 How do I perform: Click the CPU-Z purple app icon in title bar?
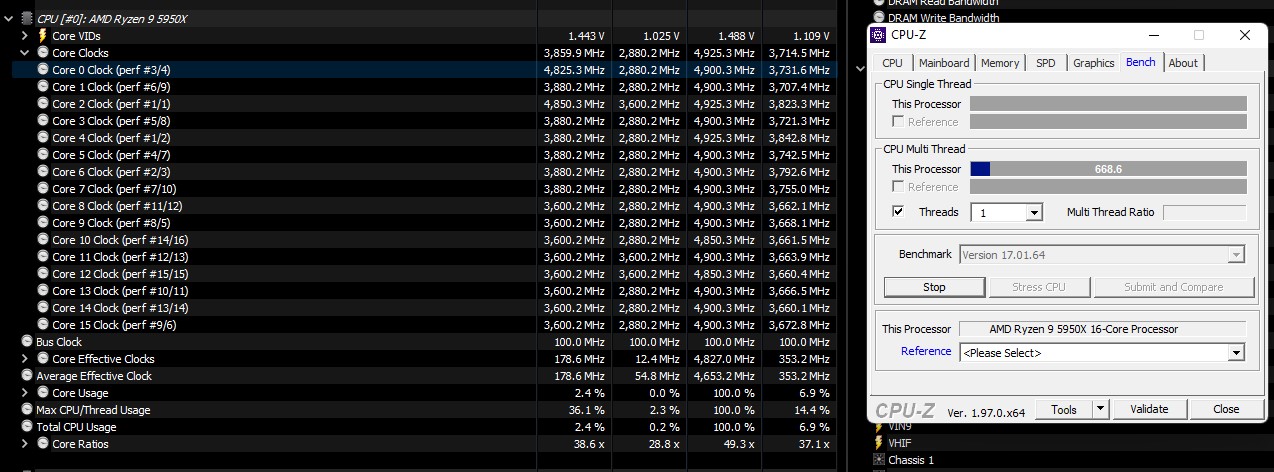(x=878, y=35)
